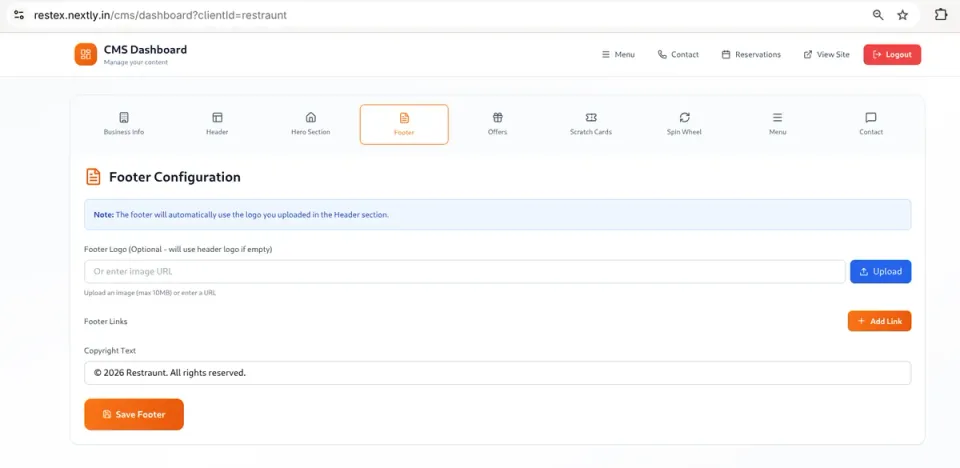Click the Footer Links label
This screenshot has width=960, height=468.
pos(106,321)
